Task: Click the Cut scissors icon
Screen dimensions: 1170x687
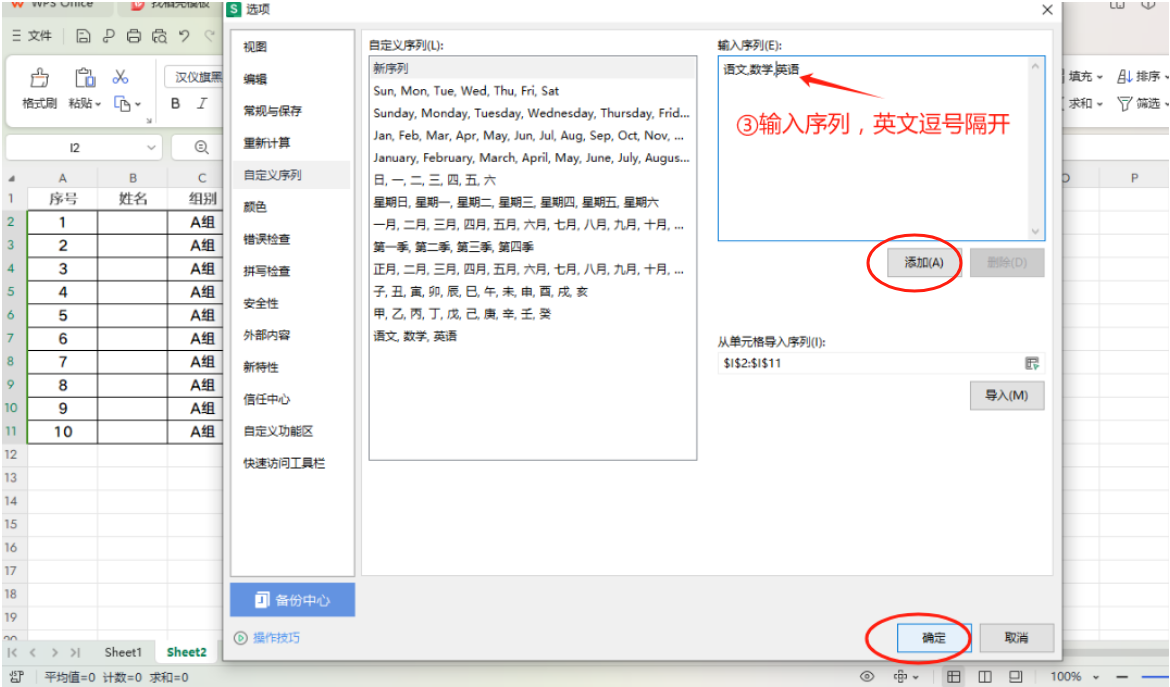Action: click(x=120, y=76)
